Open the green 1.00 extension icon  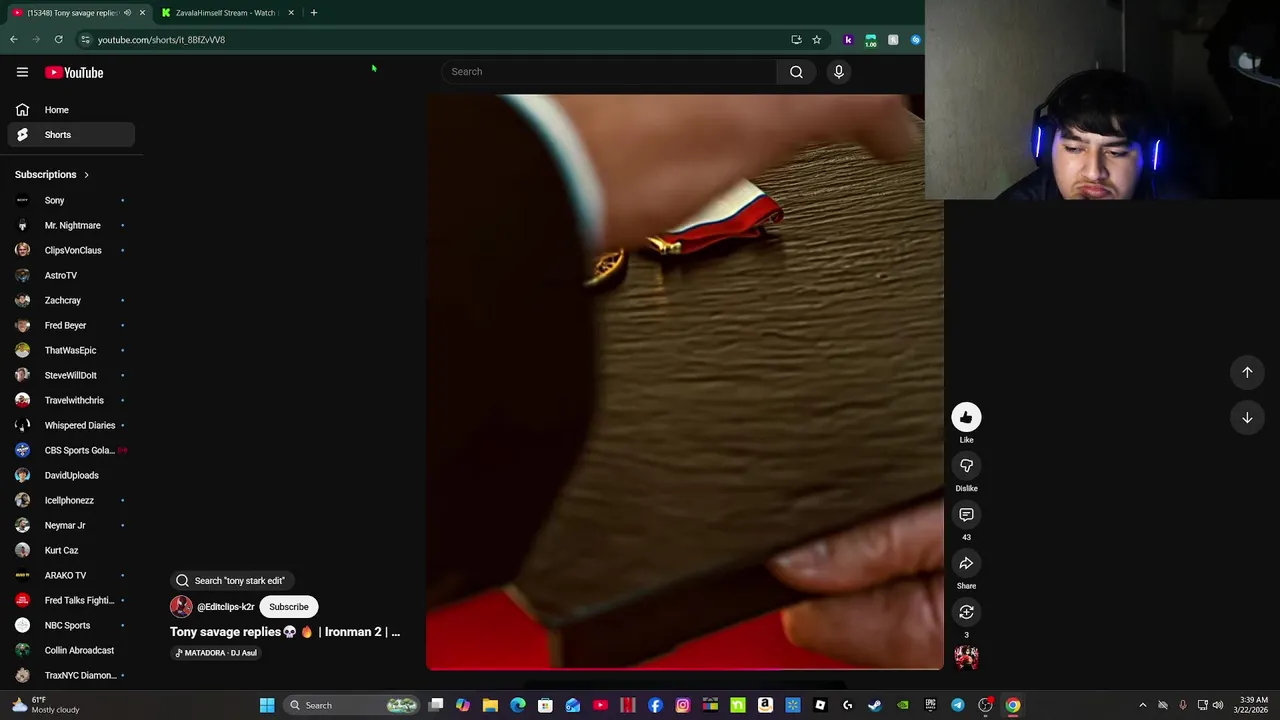tap(871, 40)
